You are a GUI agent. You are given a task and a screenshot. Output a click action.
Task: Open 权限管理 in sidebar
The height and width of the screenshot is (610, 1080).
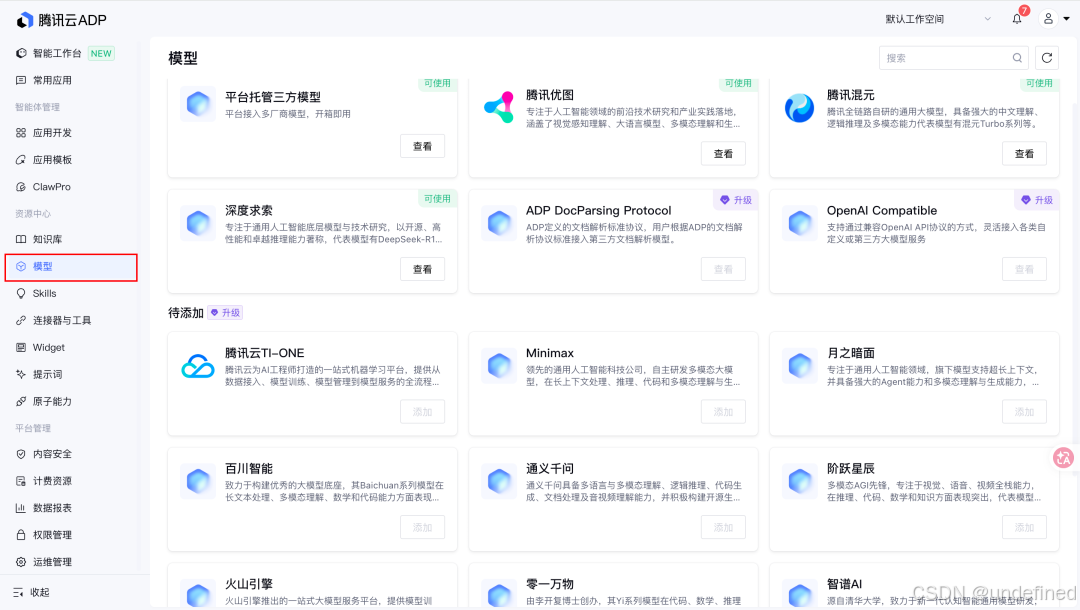click(x=71, y=534)
